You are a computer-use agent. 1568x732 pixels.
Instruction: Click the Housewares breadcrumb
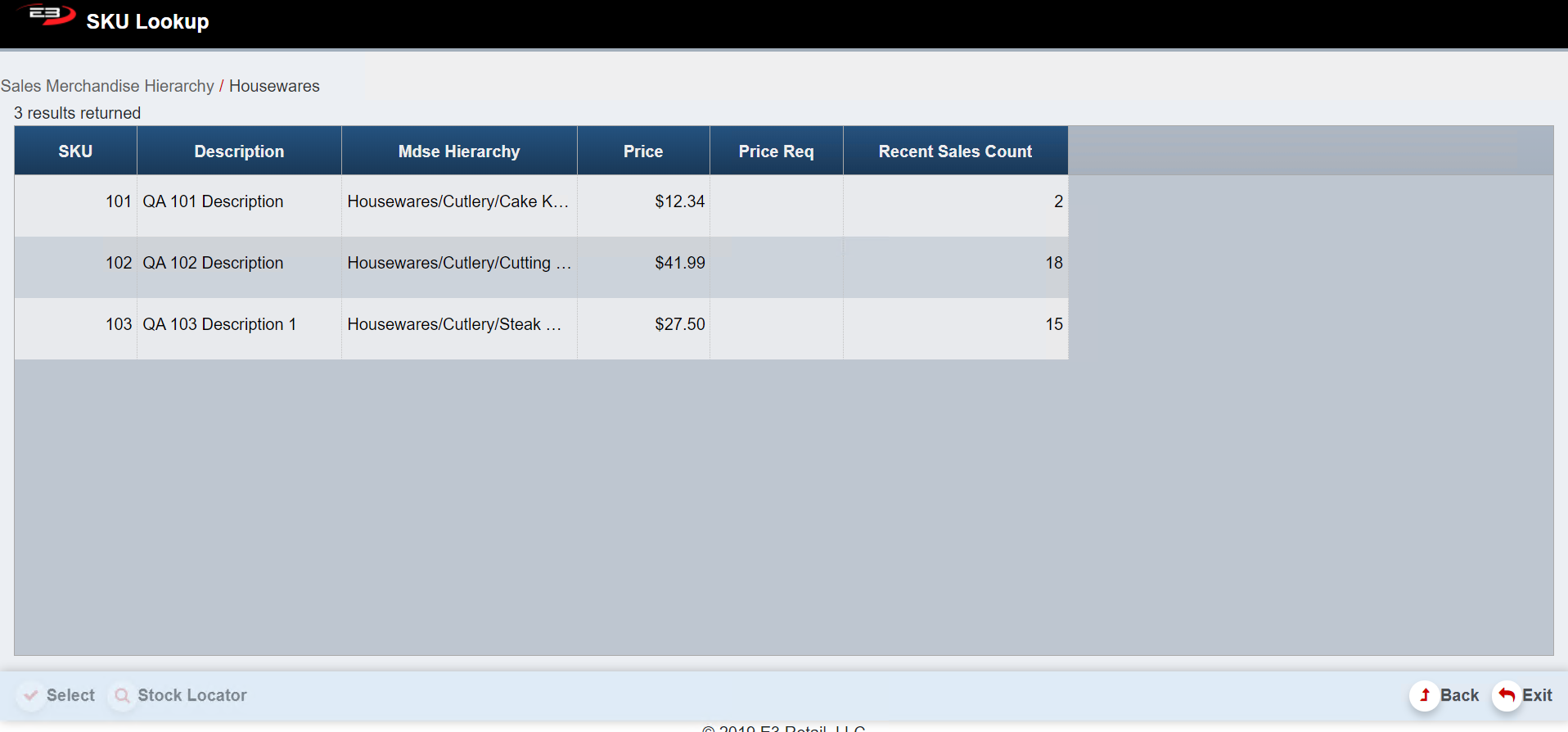coord(274,86)
